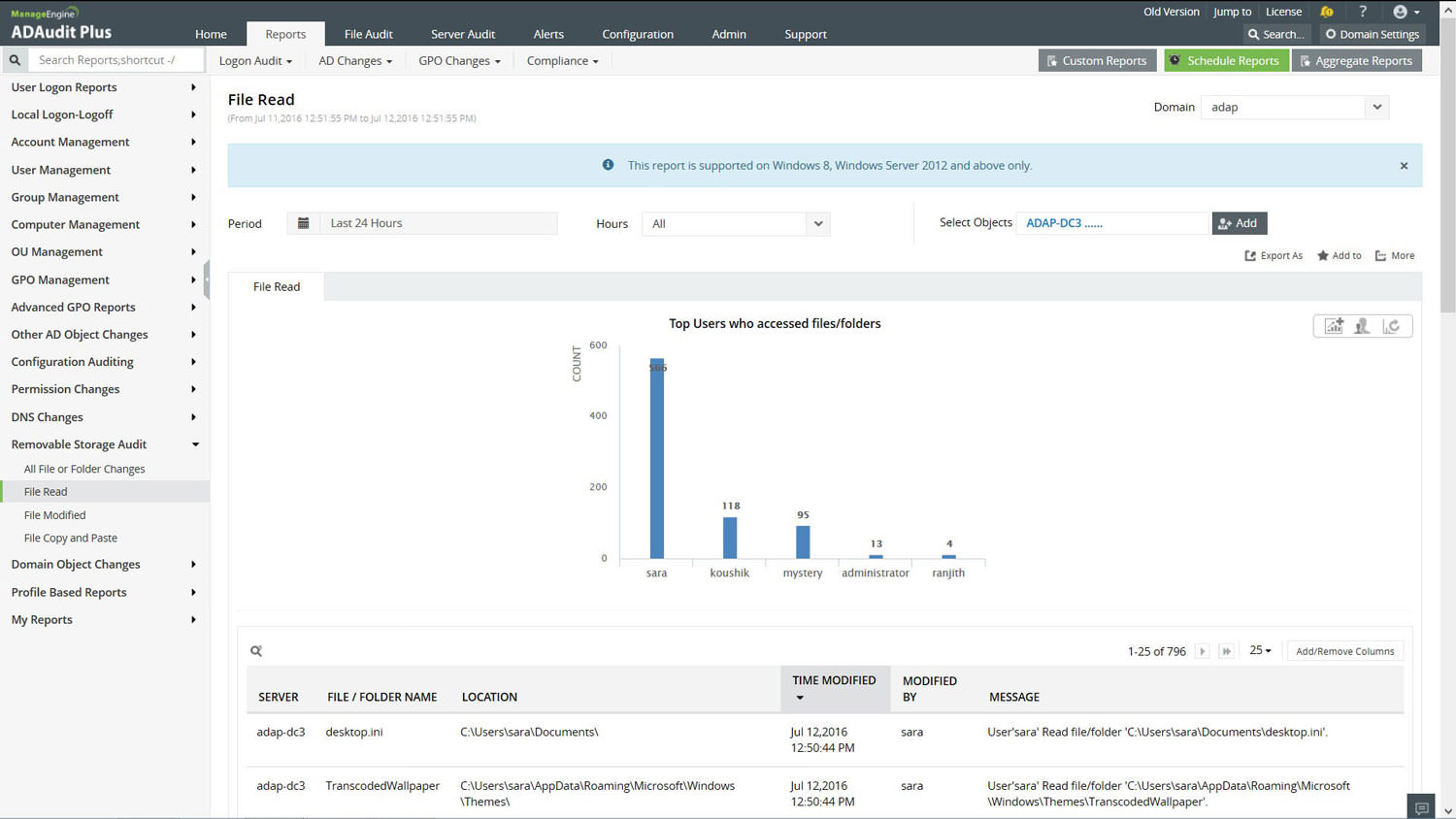Click the table search magnifier icon
The width and height of the screenshot is (1456, 819).
click(256, 651)
